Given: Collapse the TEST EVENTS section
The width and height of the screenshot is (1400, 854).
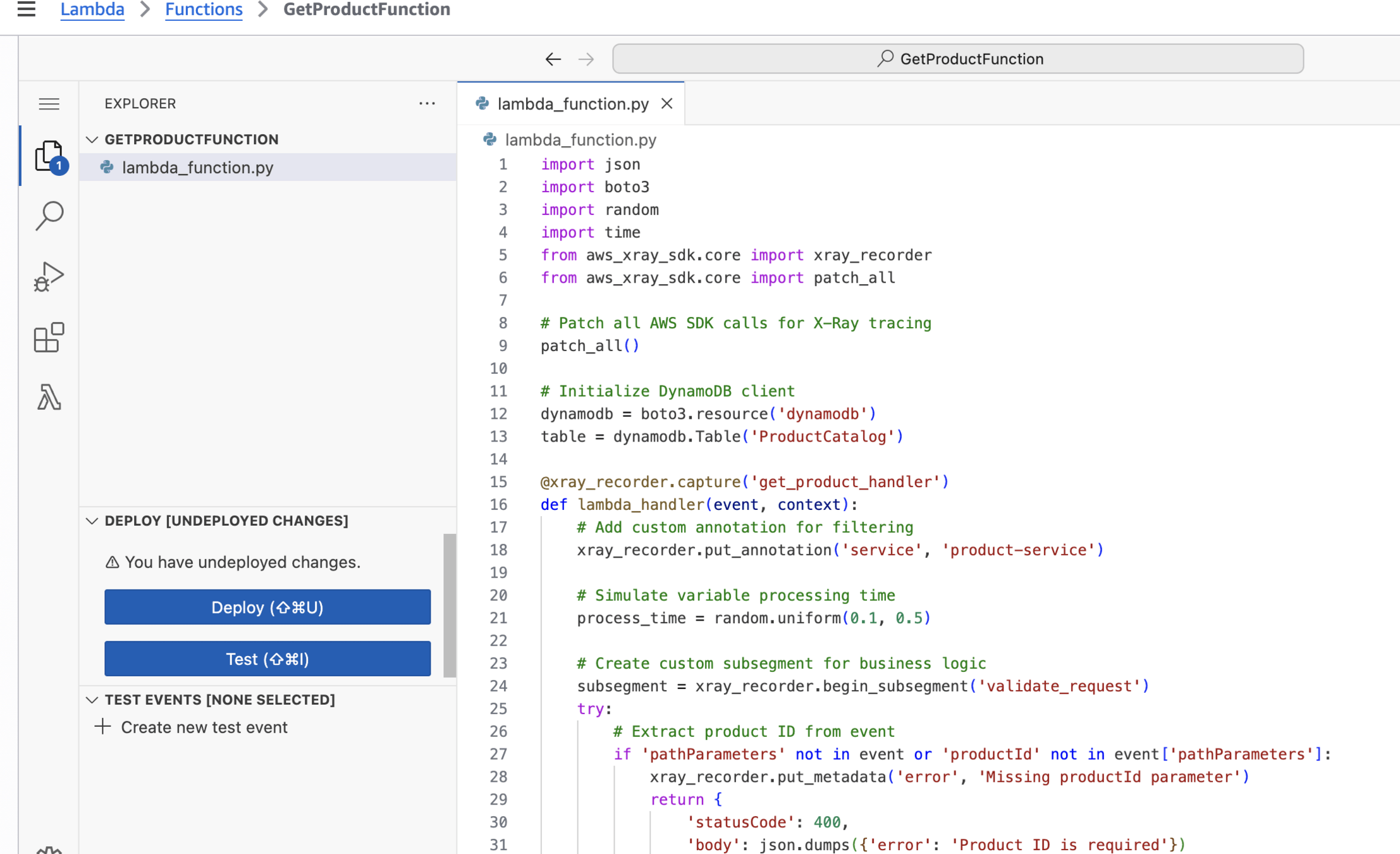Looking at the screenshot, I should tap(92, 700).
